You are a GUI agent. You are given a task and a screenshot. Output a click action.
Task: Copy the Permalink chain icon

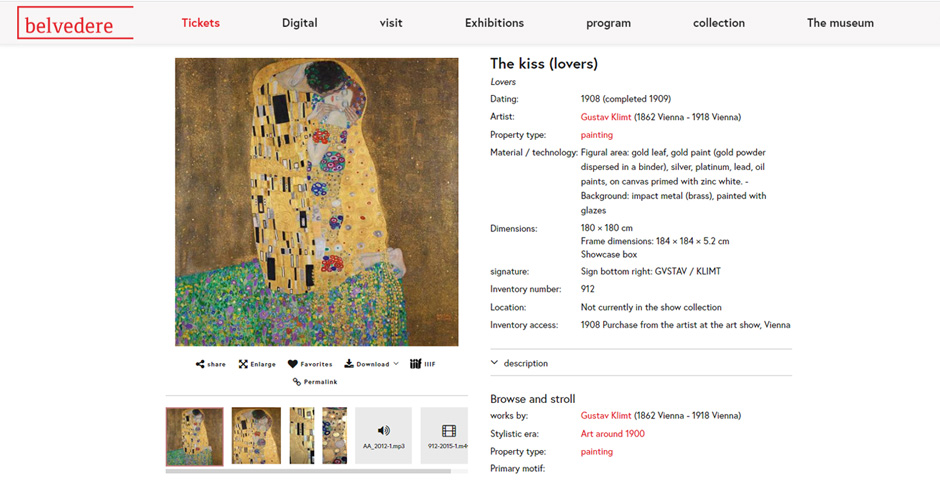pos(296,382)
